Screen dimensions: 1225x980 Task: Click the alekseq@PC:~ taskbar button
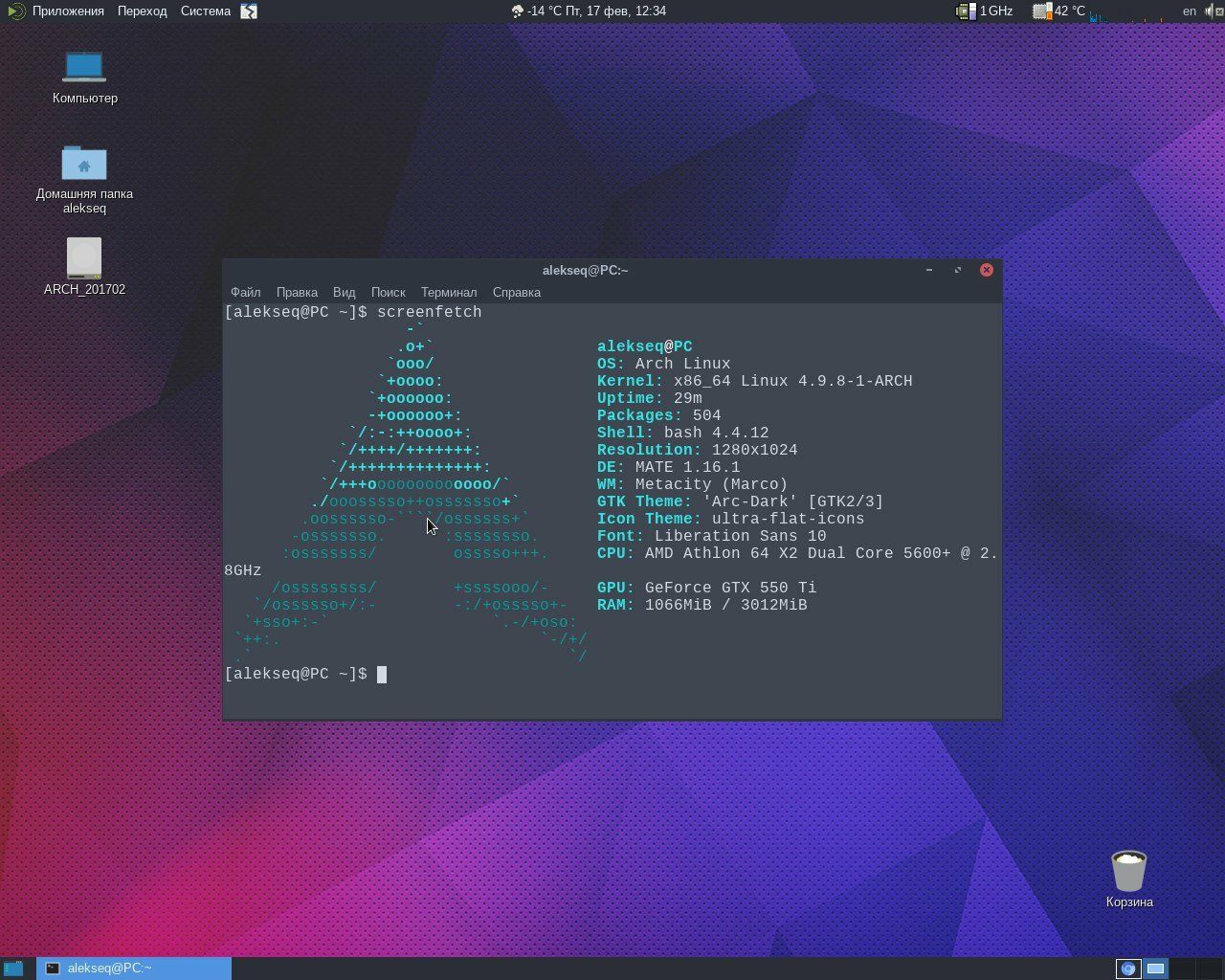click(x=134, y=969)
